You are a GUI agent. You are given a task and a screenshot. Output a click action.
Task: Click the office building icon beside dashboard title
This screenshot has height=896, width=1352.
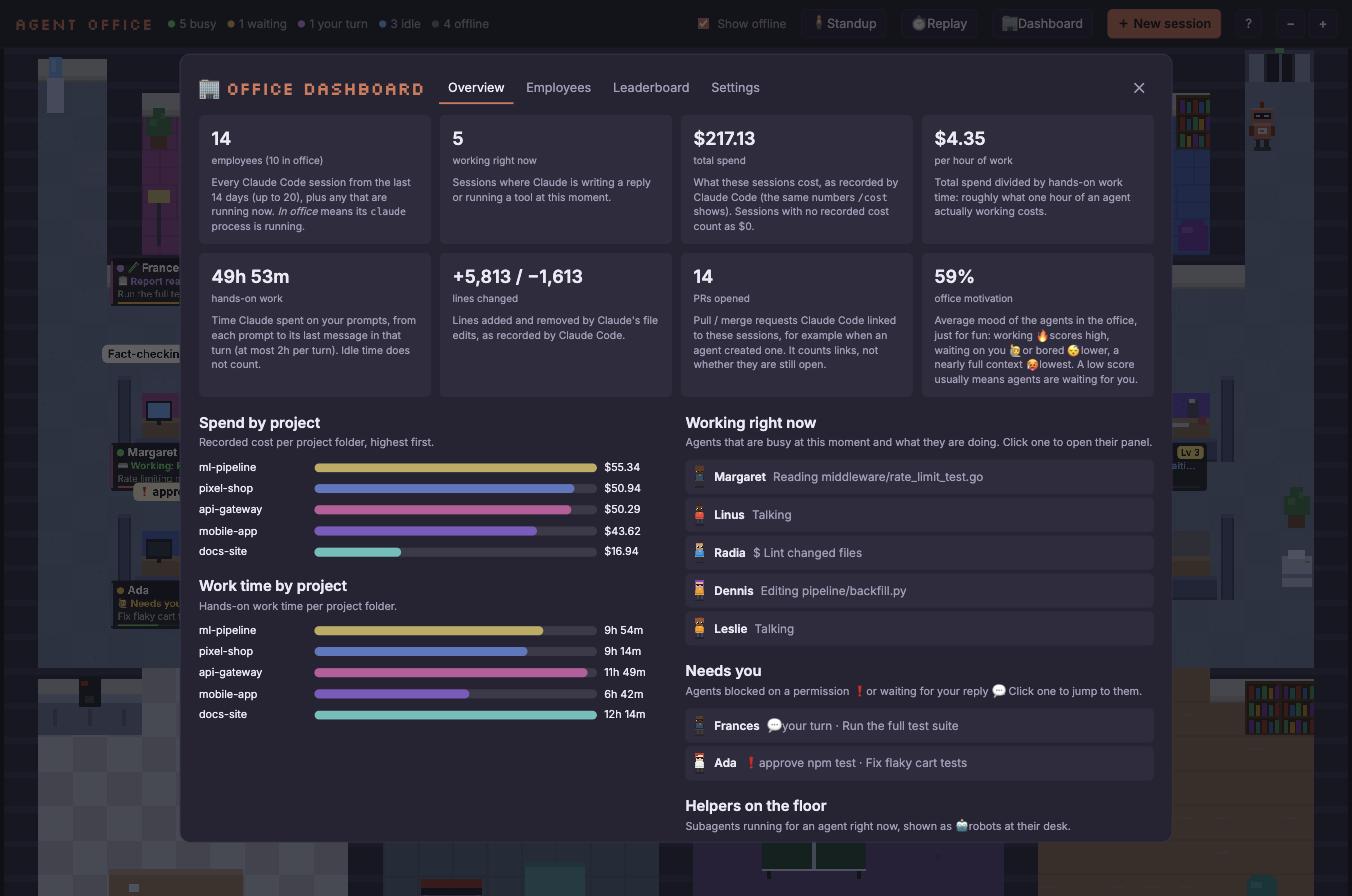tap(209, 89)
